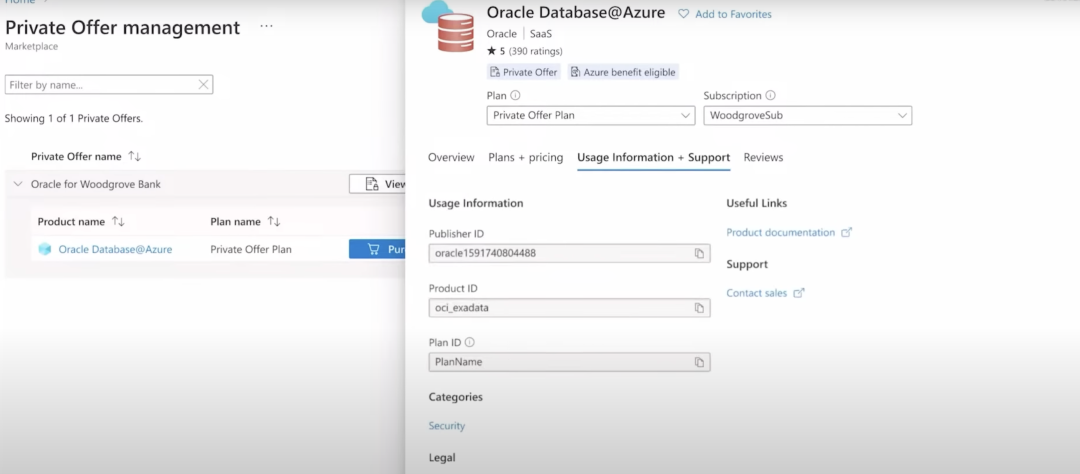Viewport: 1080px width, 474px height.
Task: Select Usage Information + Support tab
Action: pos(654,157)
